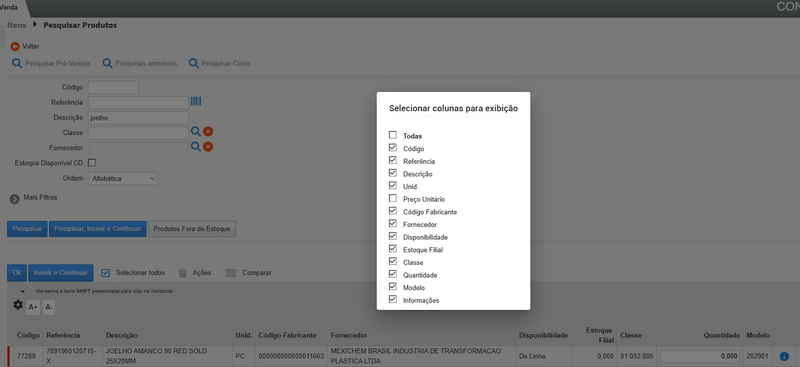Uncheck the Informações column checkbox
Image resolution: width=800 pixels, height=367 pixels.
click(x=392, y=299)
